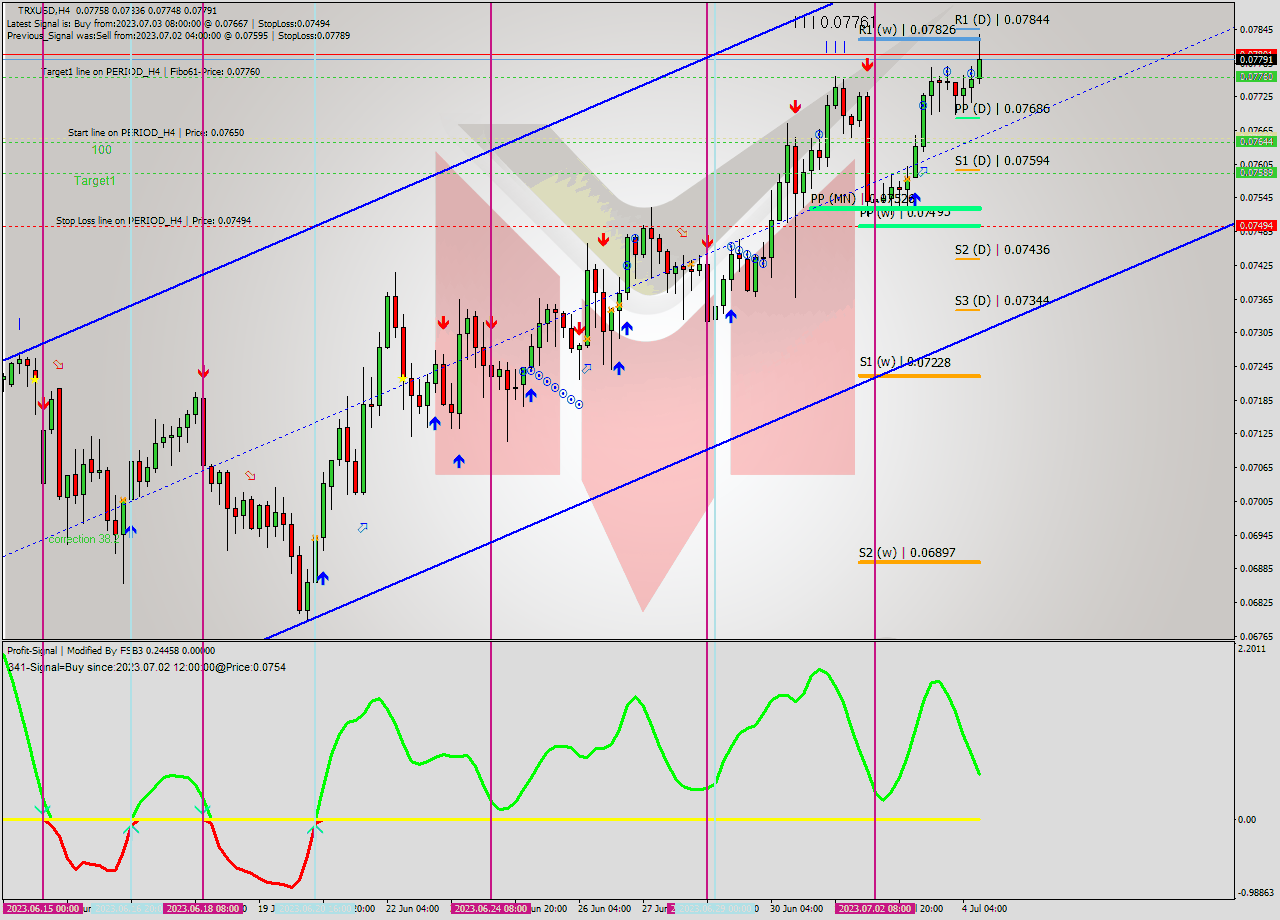Click the magenta 2023.06.15 00:00 time marker
The image size is (1280, 920).
pos(42,909)
